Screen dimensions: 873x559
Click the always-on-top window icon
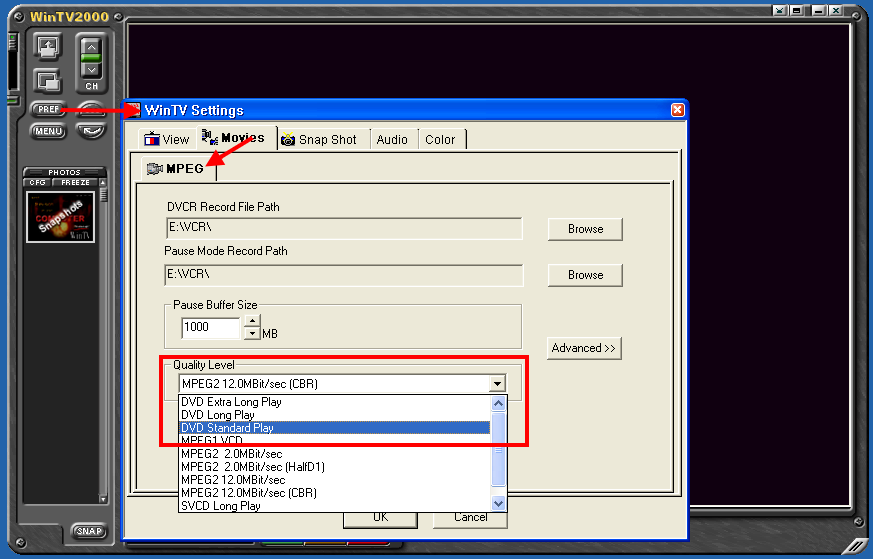click(x=47, y=47)
